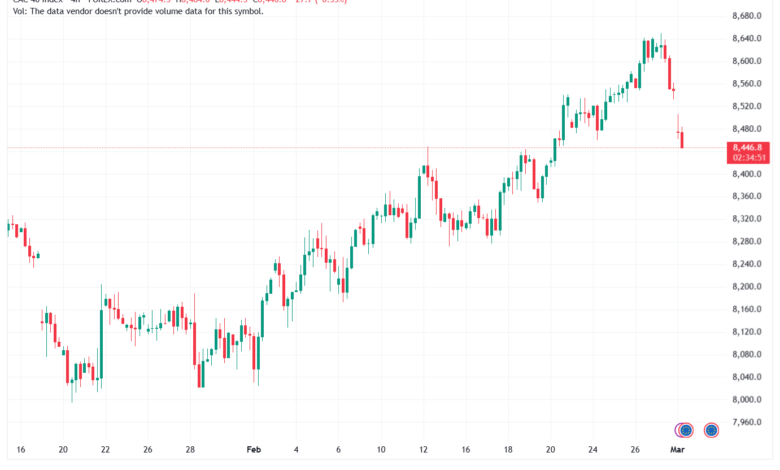Viewport: 780px width, 470px height.
Task: Click the 18 date label on the time axis
Action: click(x=508, y=450)
